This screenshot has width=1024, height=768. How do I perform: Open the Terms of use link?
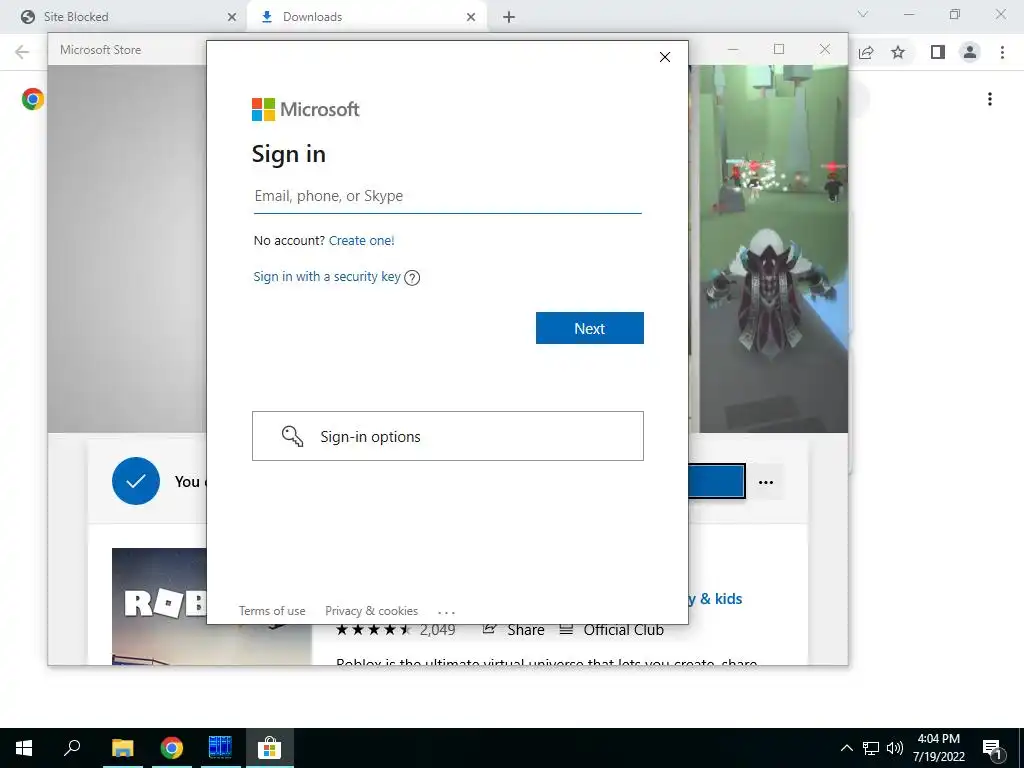pos(272,611)
